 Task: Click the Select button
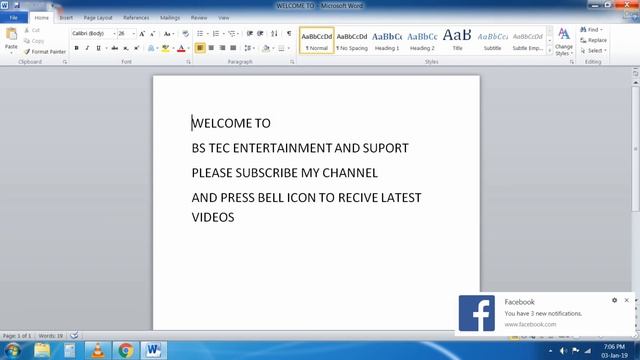coord(593,51)
